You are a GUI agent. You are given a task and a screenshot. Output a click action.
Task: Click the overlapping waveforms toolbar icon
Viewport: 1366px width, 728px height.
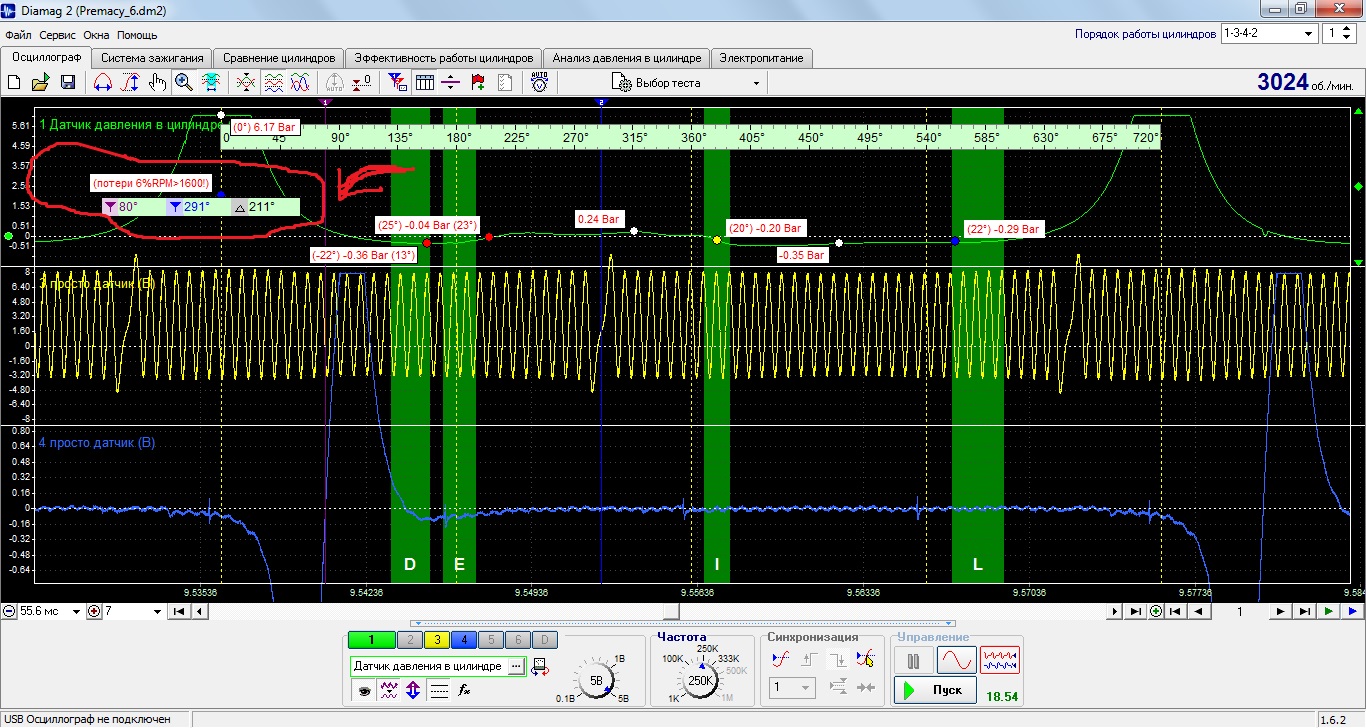click(299, 83)
